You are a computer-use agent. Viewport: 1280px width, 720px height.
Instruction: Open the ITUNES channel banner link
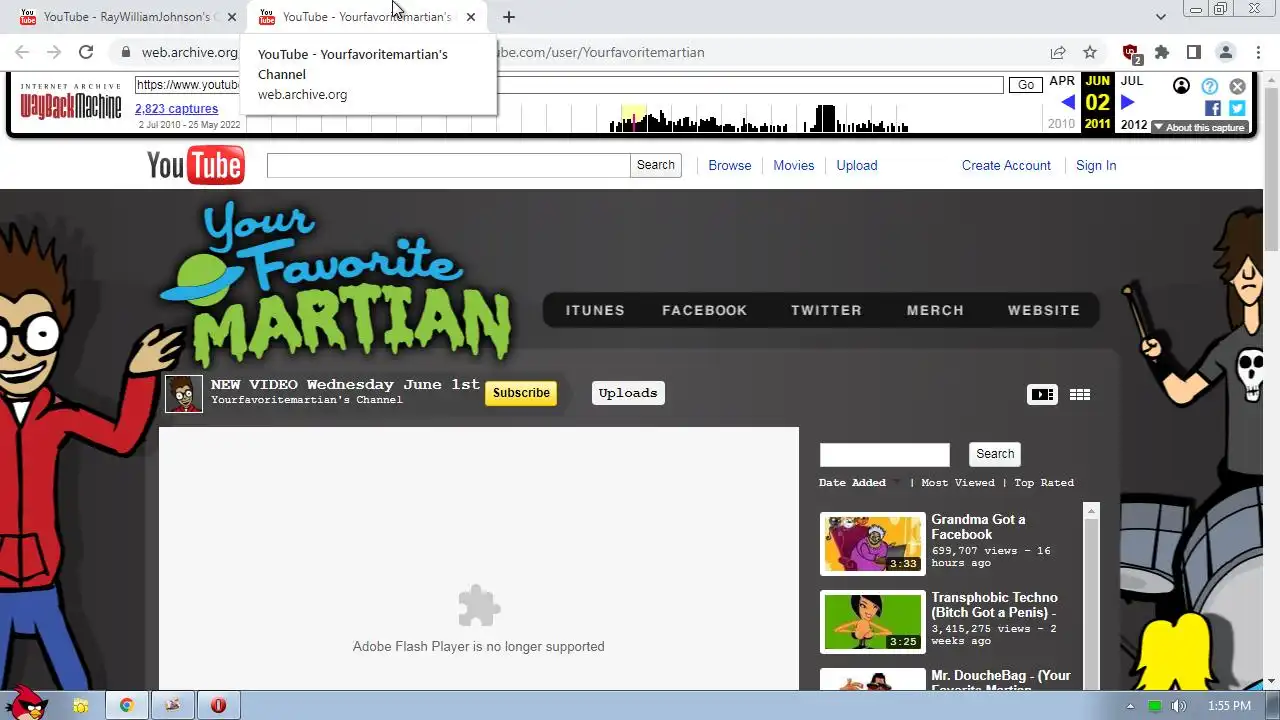(x=595, y=310)
